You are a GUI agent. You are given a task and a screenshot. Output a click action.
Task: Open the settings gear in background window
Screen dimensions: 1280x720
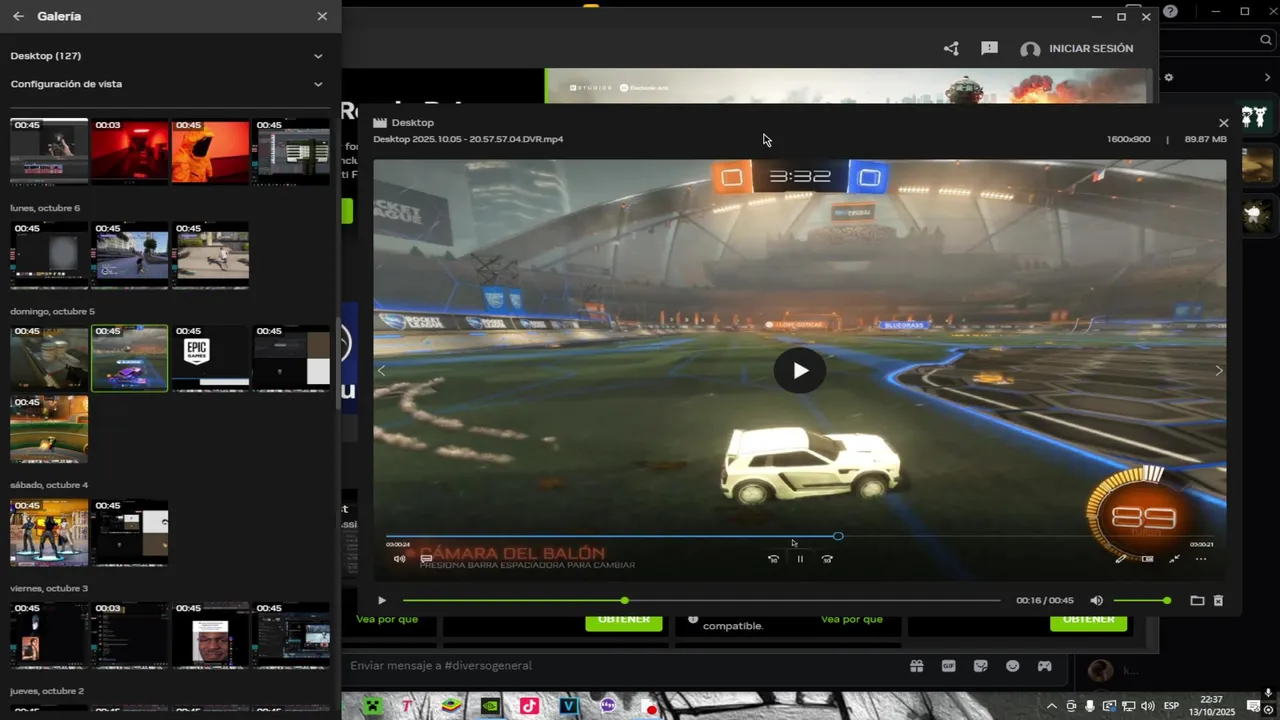tap(1169, 77)
